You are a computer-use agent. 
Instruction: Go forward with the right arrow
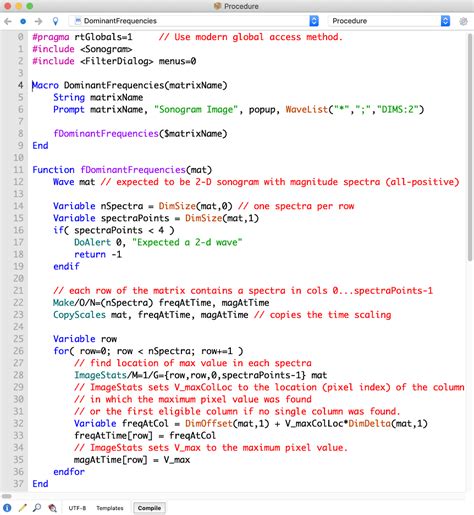pyautogui.click(x=38, y=21)
